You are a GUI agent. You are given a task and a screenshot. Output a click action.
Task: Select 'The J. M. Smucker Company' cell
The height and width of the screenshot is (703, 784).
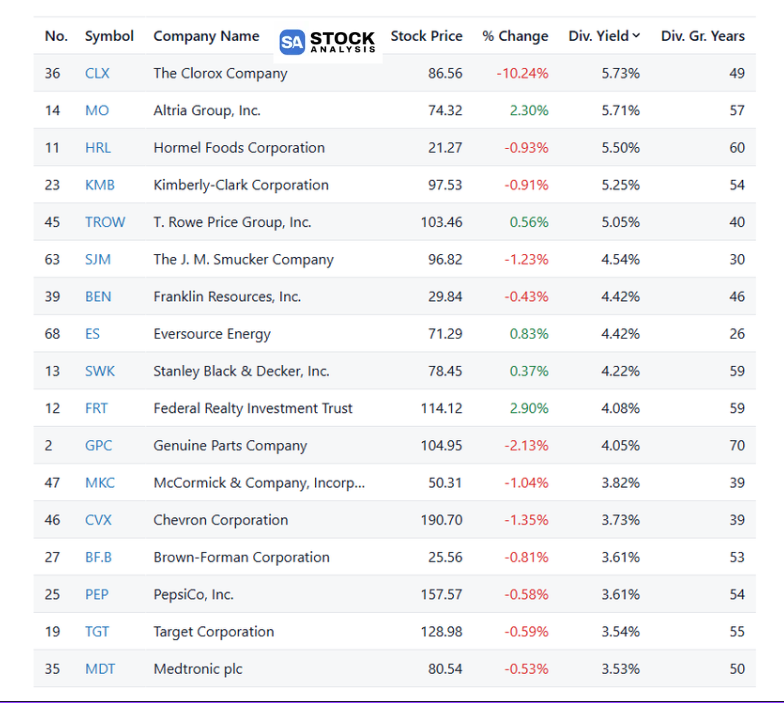pyautogui.click(x=243, y=260)
